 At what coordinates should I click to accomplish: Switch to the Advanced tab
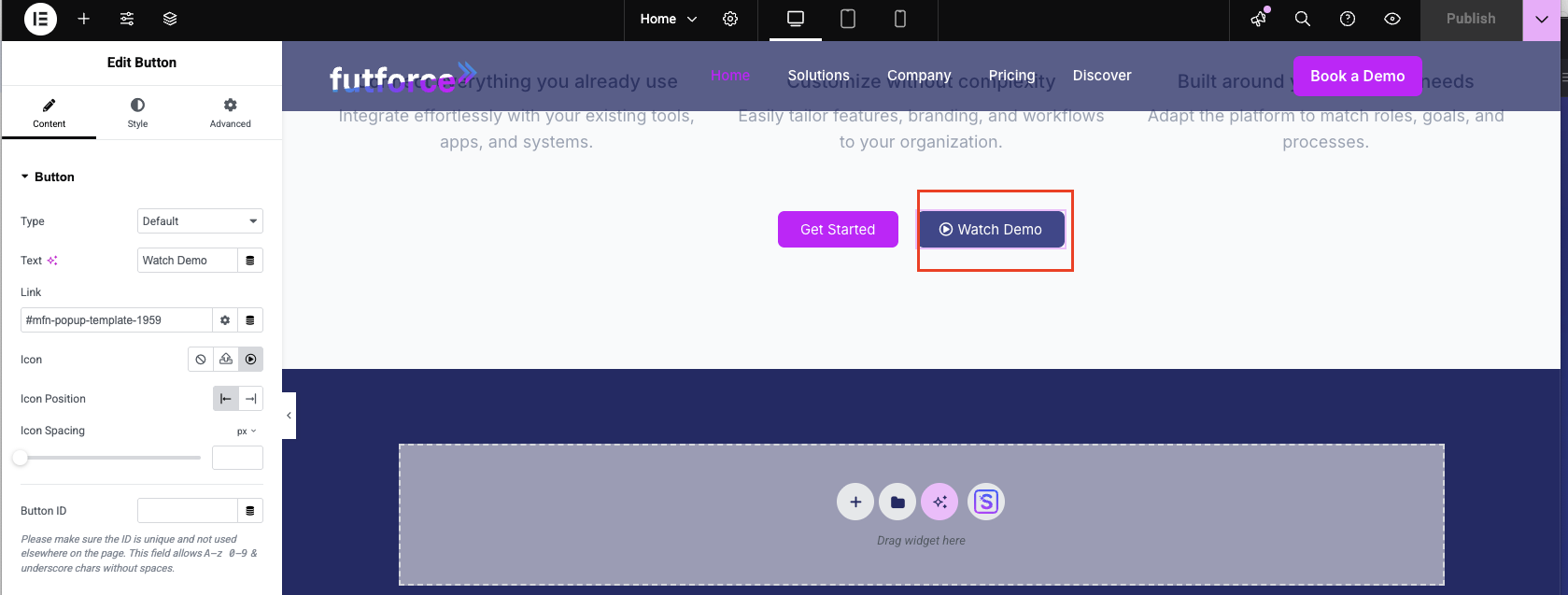[x=230, y=112]
